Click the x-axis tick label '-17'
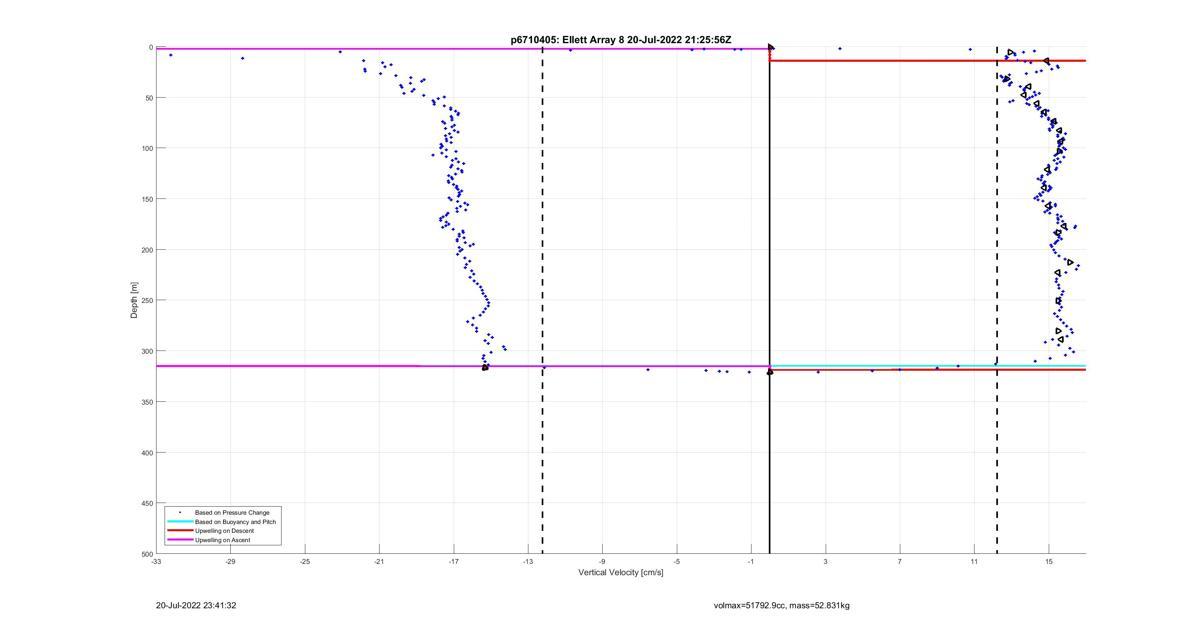This screenshot has height=622, width=1200. [453, 561]
